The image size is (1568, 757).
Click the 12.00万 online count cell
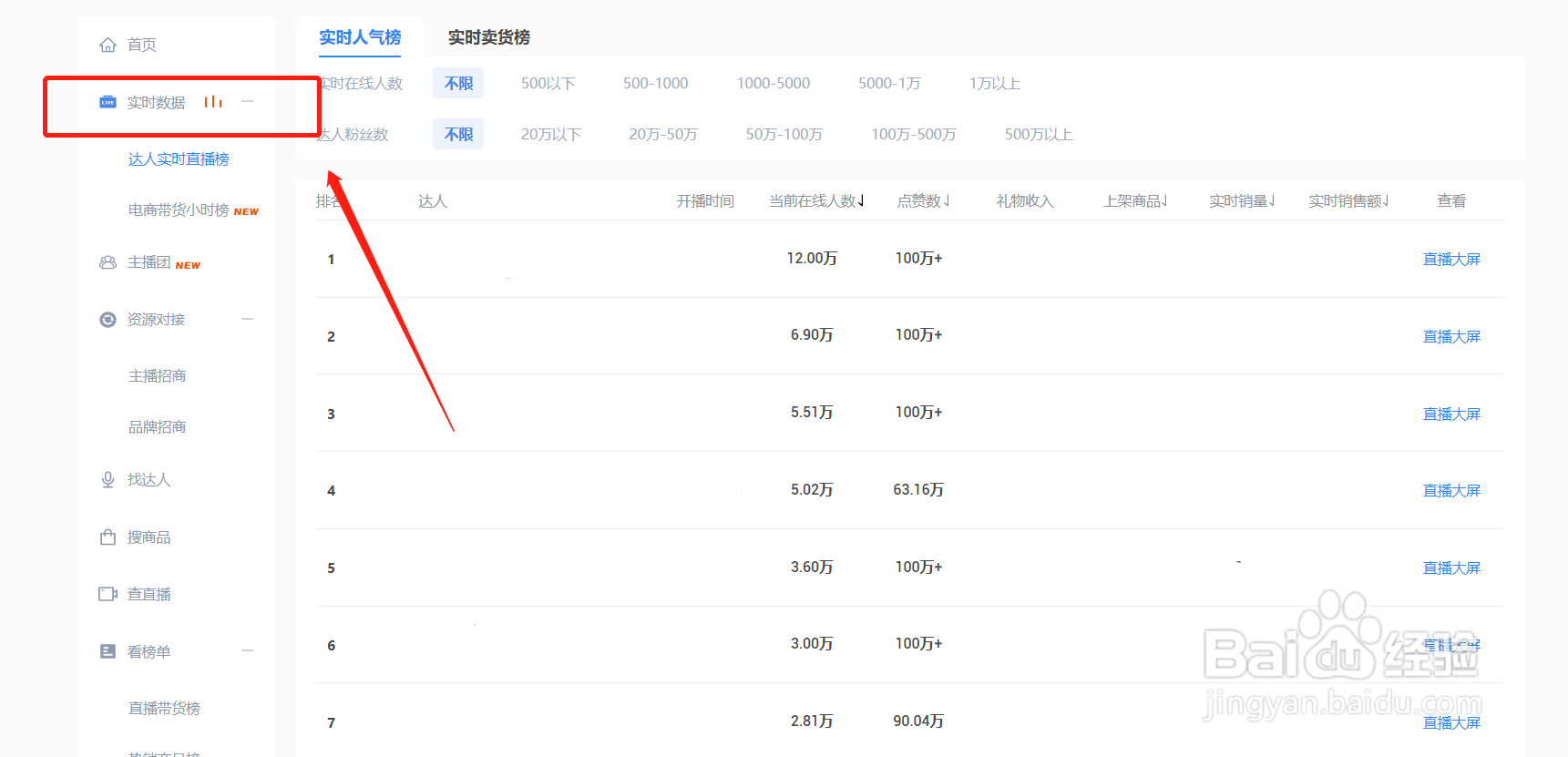812,259
